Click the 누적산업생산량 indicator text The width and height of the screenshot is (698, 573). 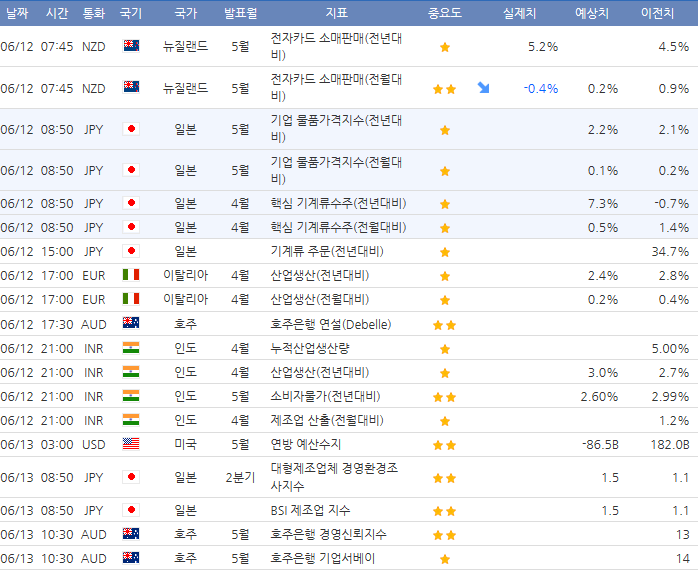[310, 348]
